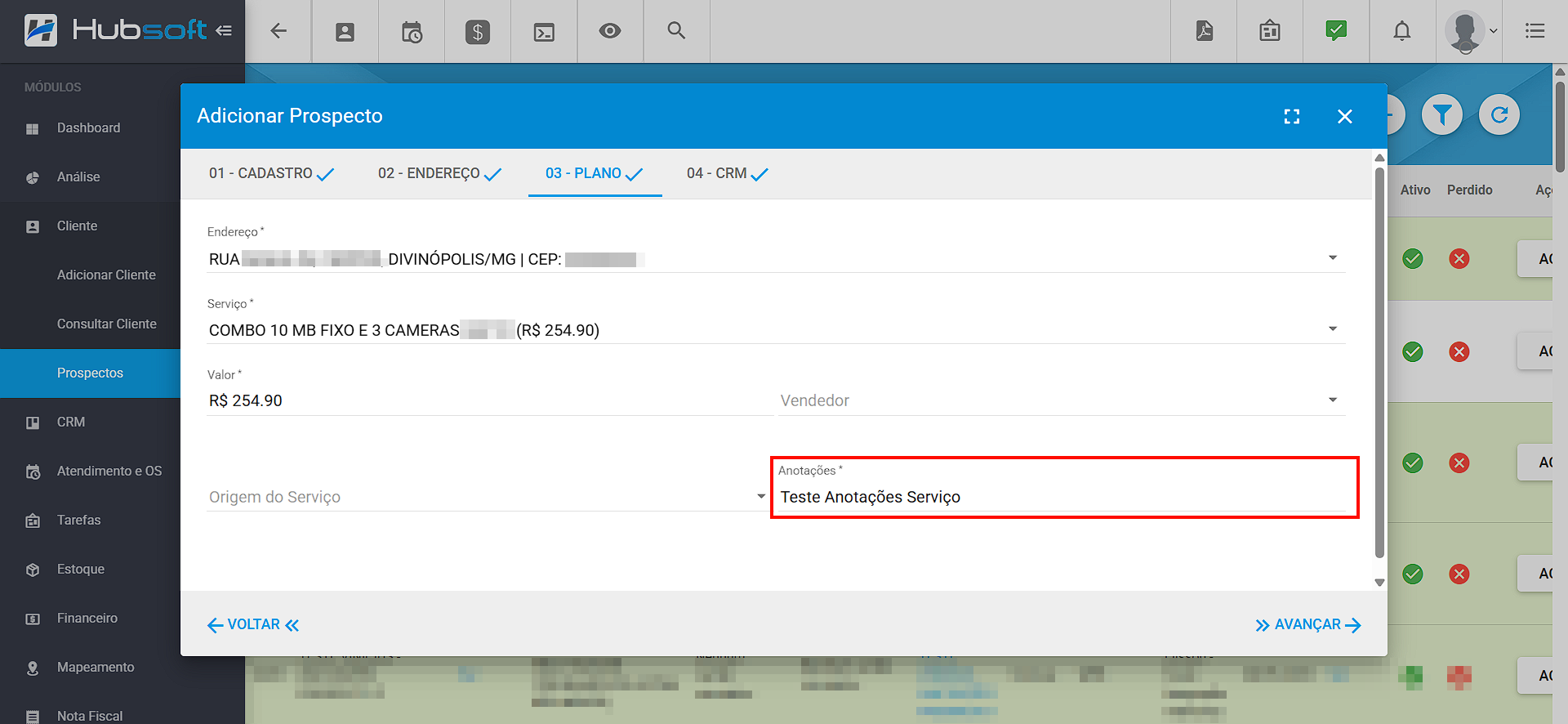Open the calendar clock icon in the toolbar
This screenshot has height=724, width=1568.
click(412, 32)
